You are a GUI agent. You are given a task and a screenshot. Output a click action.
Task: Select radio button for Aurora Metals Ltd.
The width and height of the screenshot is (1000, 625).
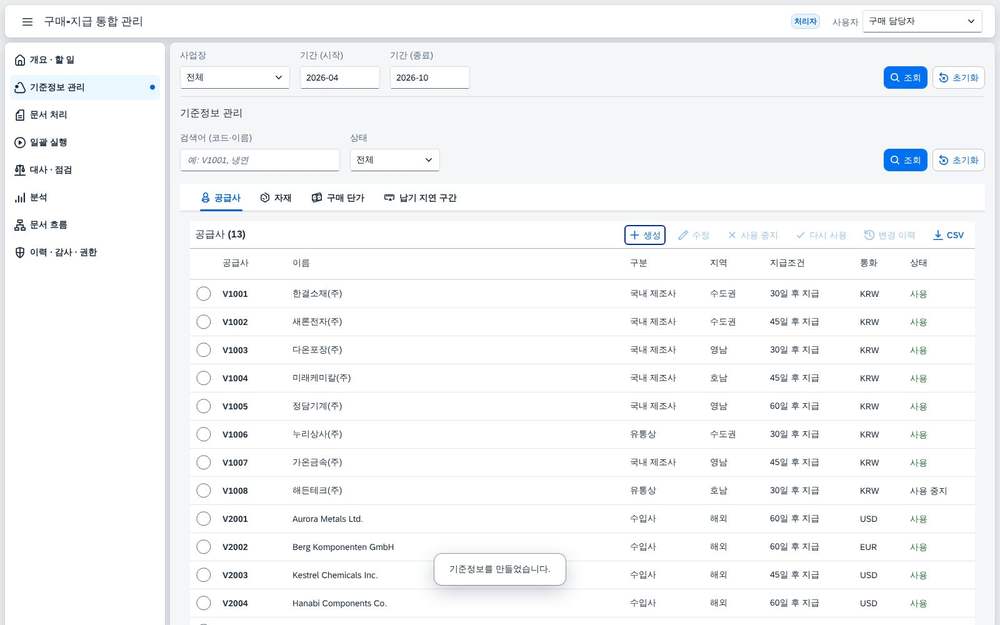click(203, 518)
